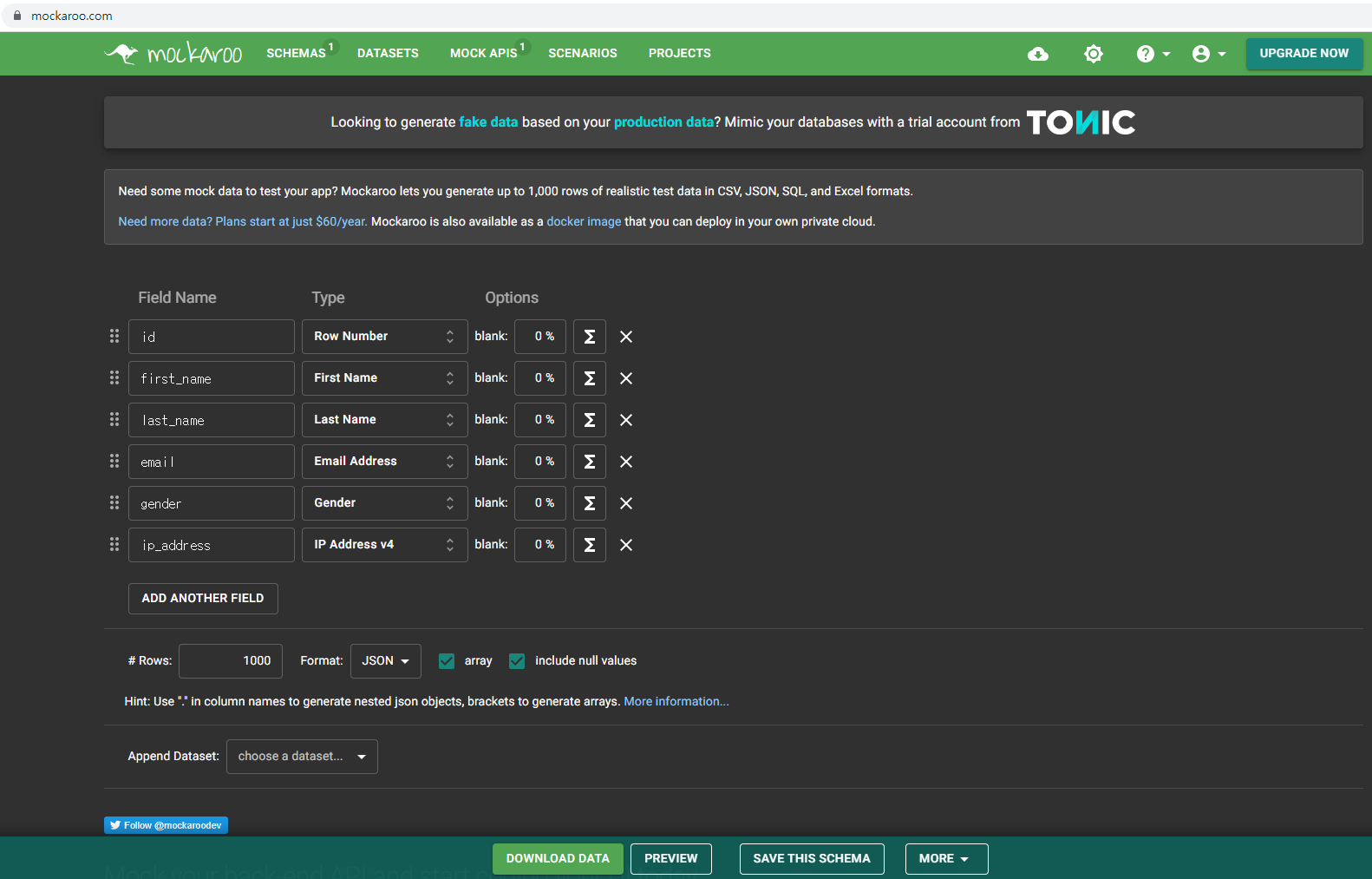Click the production data link in banner

coord(663,122)
